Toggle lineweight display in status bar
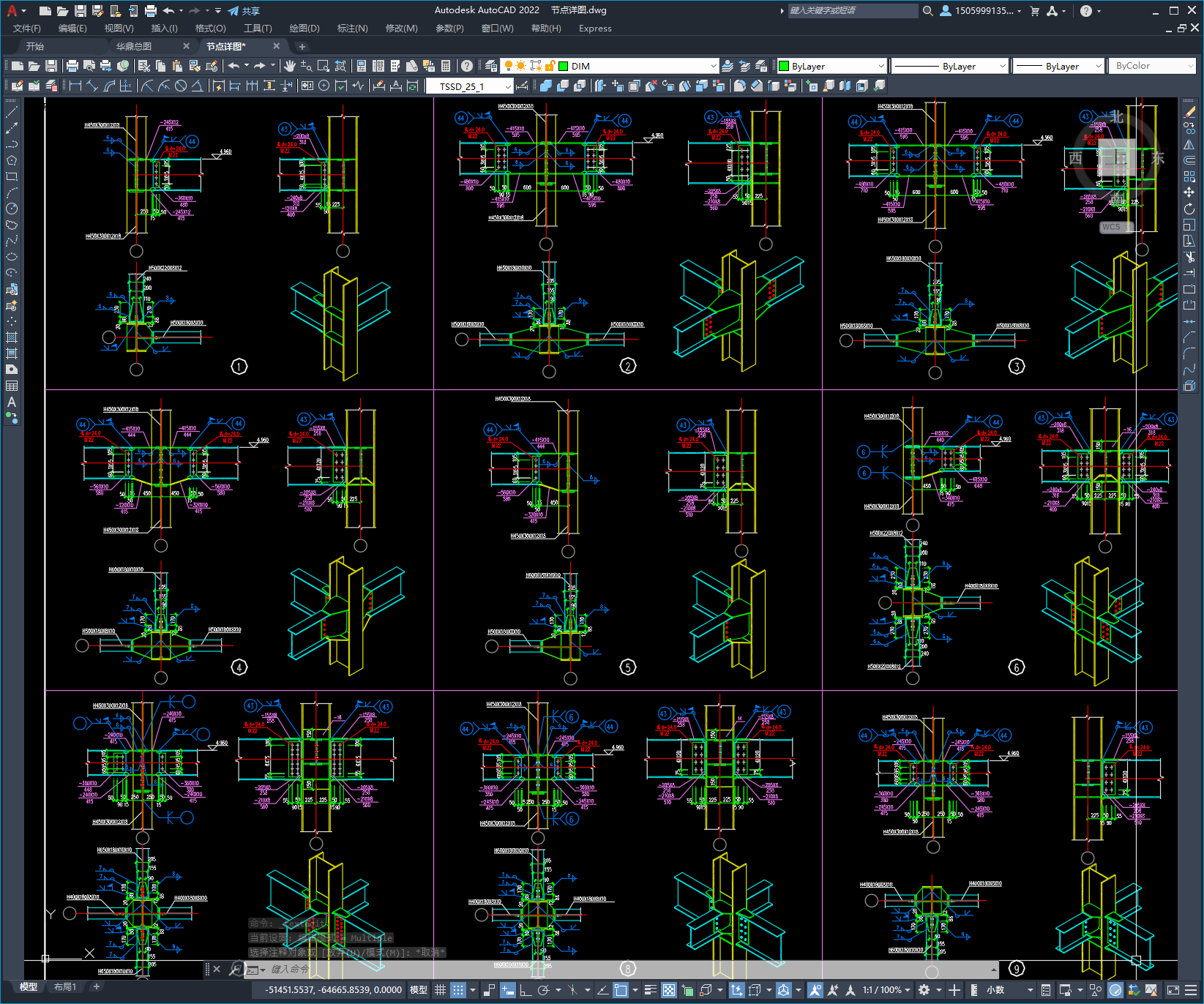 650,990
